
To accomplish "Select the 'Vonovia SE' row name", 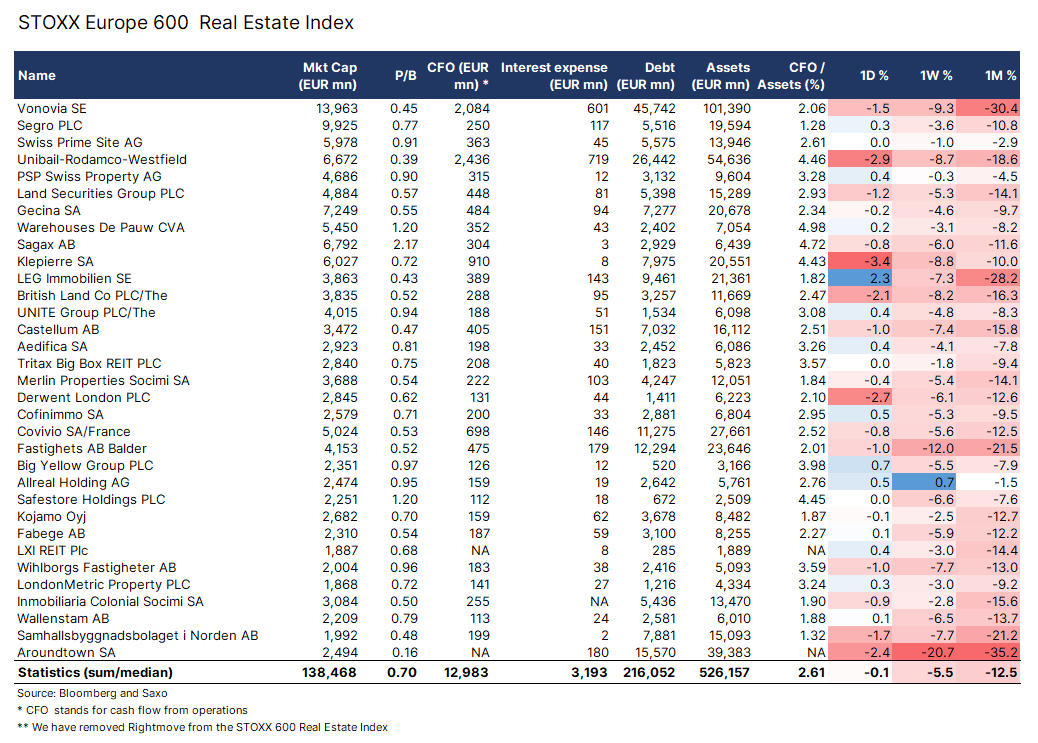I will (x=52, y=109).
